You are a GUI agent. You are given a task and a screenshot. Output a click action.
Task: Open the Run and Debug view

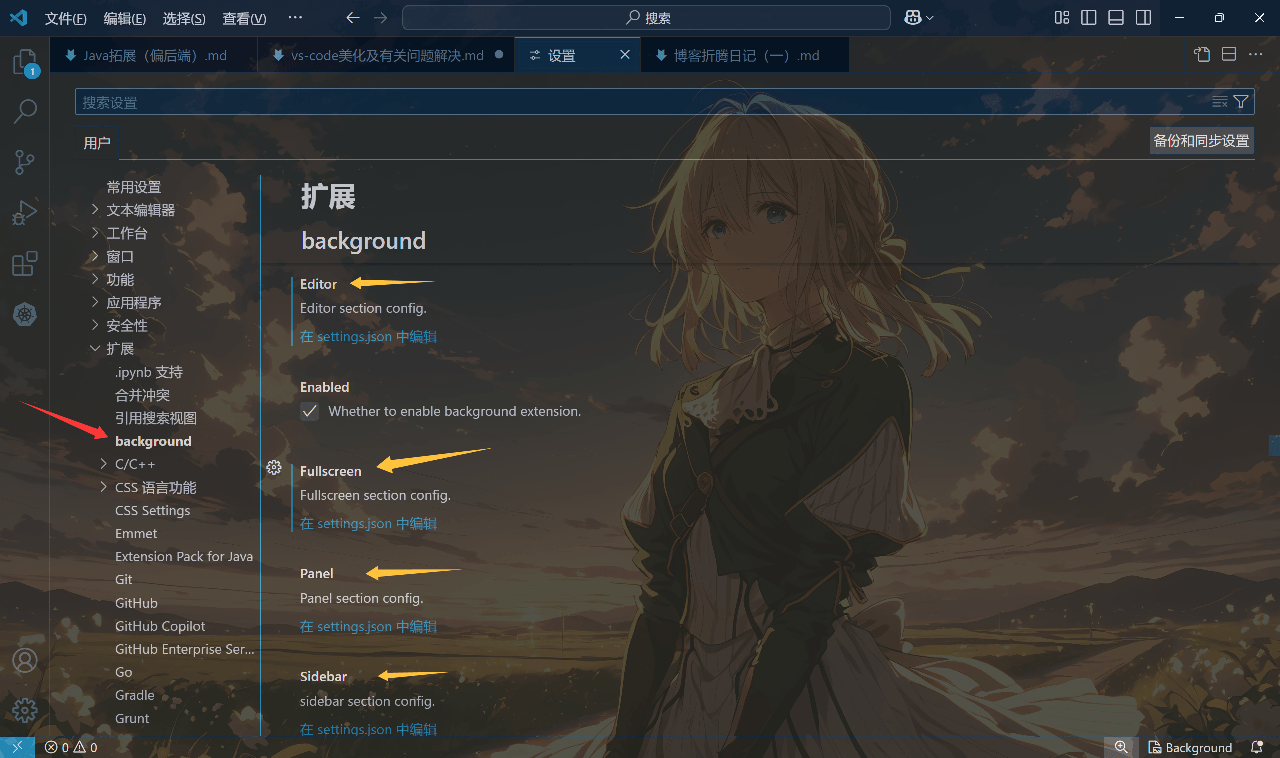point(24,213)
